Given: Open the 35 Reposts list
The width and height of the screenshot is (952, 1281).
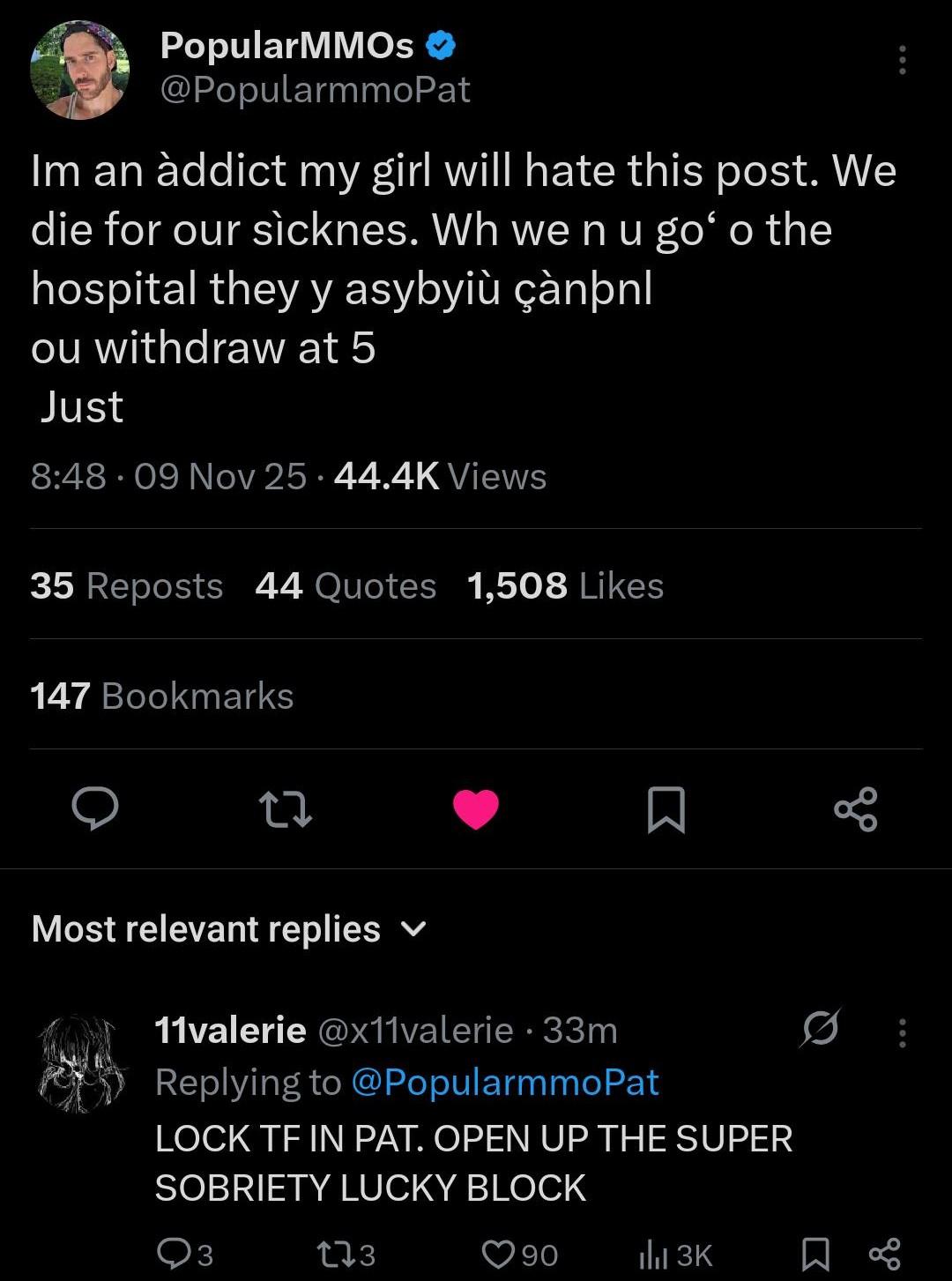Looking at the screenshot, I should click(x=126, y=586).
